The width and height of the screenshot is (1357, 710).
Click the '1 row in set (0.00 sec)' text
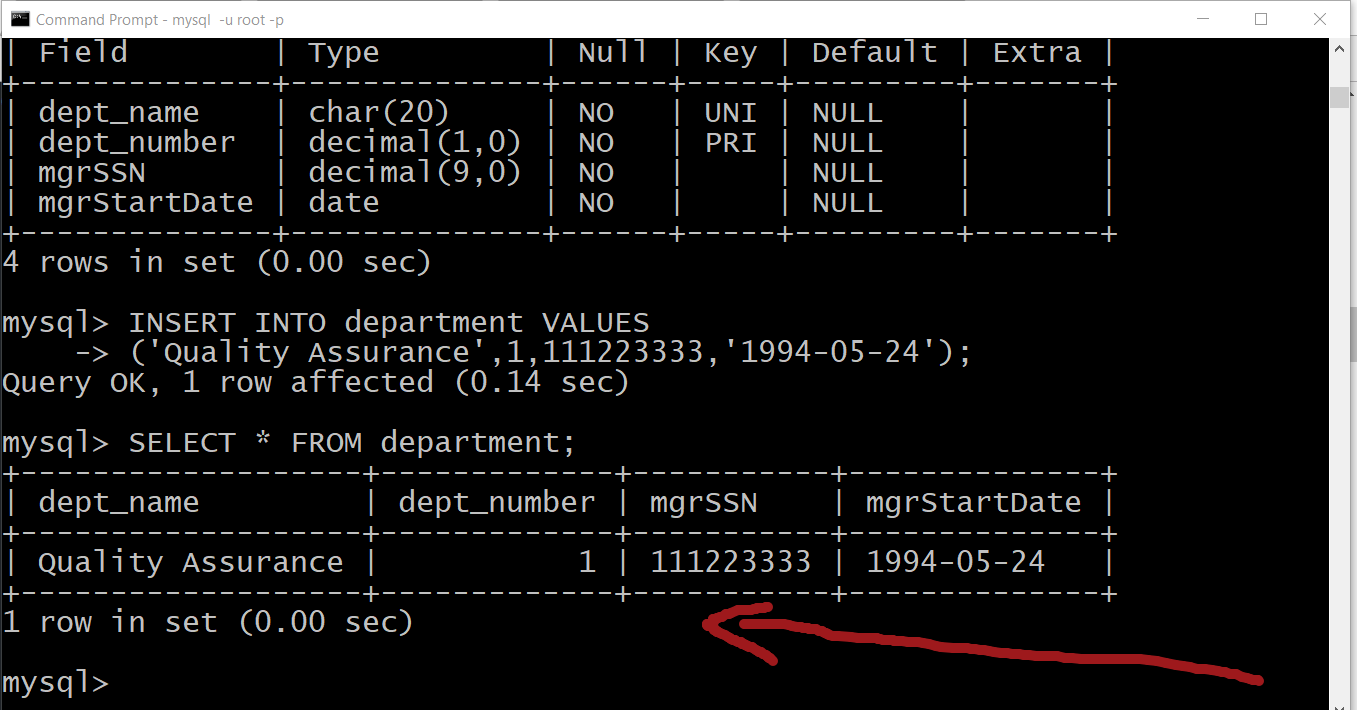pos(207,623)
